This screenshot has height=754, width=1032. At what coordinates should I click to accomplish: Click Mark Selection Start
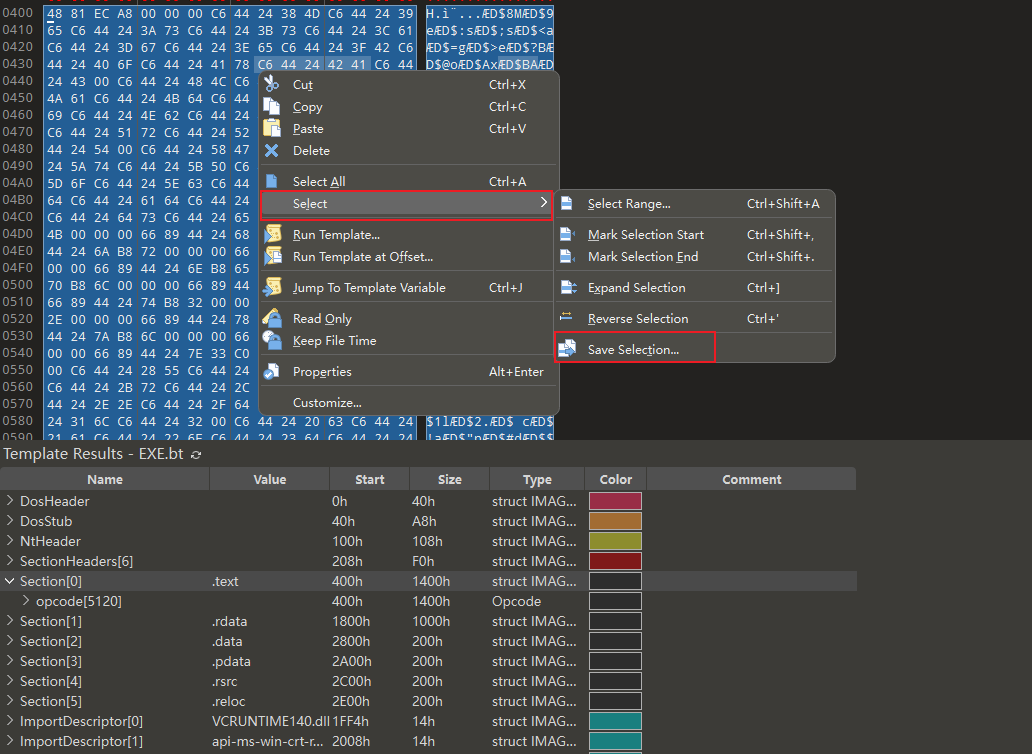pyautogui.click(x=645, y=235)
